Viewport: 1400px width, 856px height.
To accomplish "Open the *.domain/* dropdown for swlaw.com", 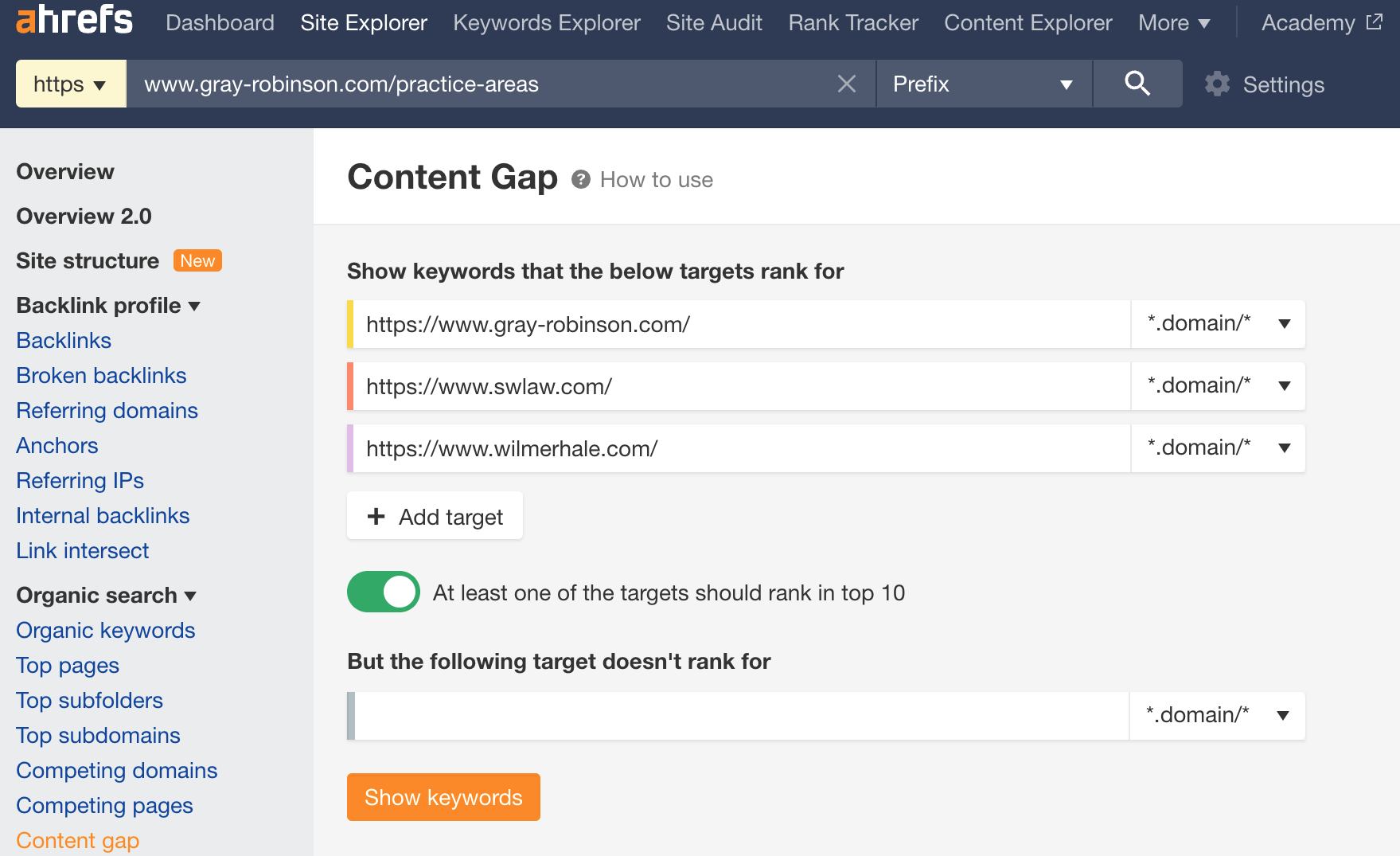I will click(x=1217, y=385).
